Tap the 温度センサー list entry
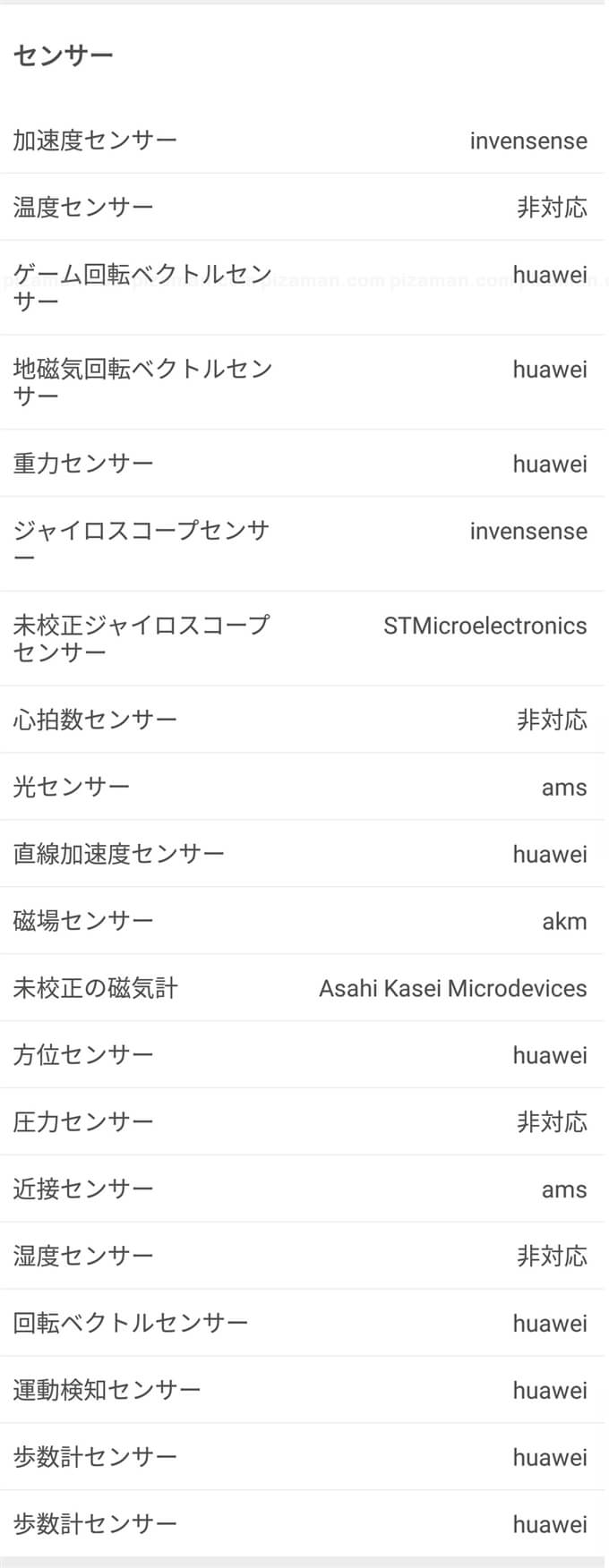The image size is (609, 1568). point(83,208)
